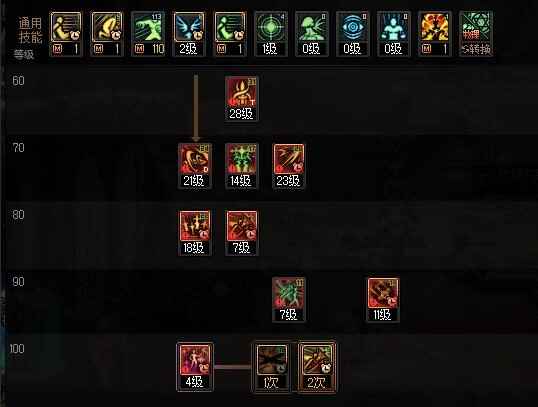
Task: Toggle the physical/magic conversion skill icon
Action: pyautogui.click(x=476, y=34)
